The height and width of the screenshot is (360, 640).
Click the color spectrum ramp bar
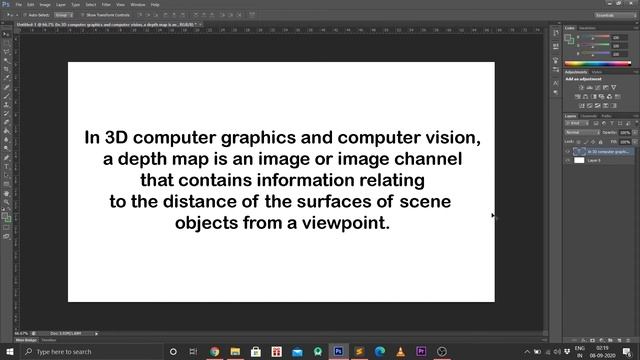tap(598, 64)
